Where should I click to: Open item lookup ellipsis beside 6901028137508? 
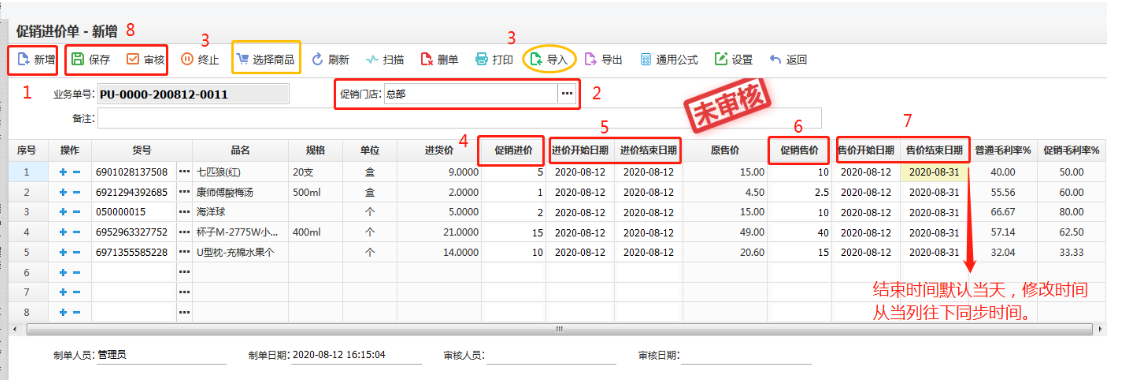tap(184, 172)
